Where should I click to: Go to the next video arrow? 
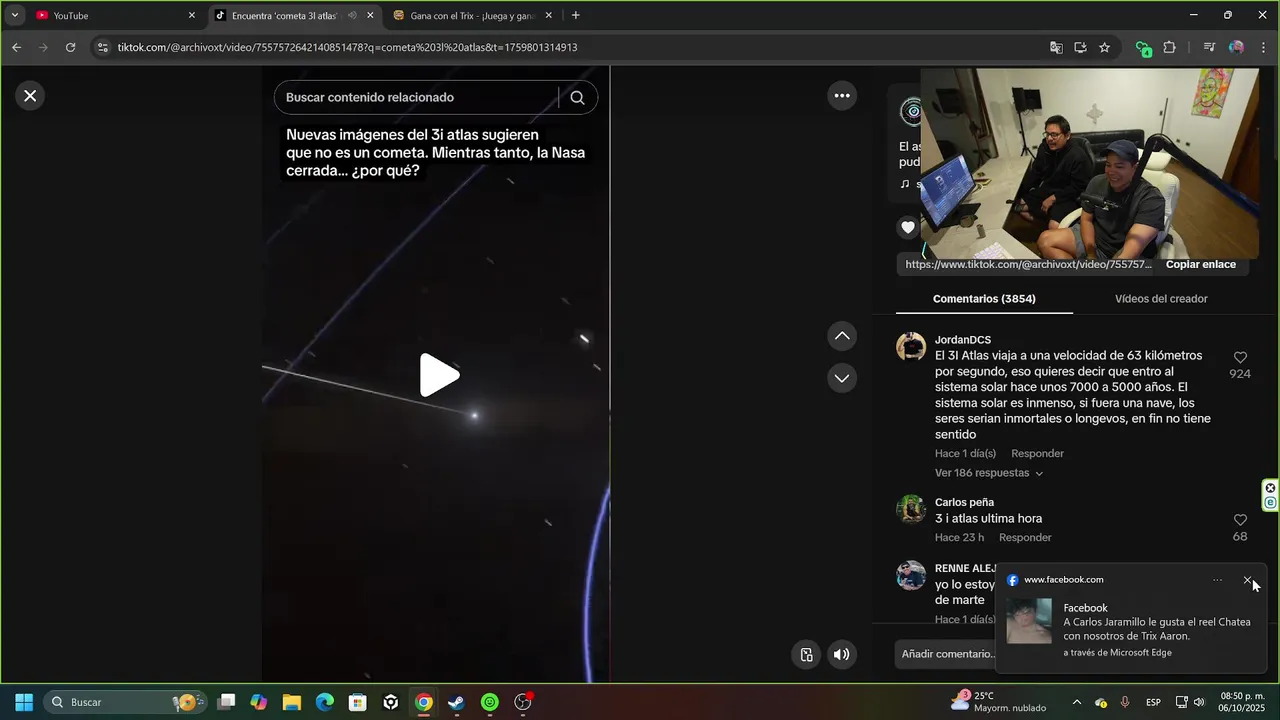[842, 378]
